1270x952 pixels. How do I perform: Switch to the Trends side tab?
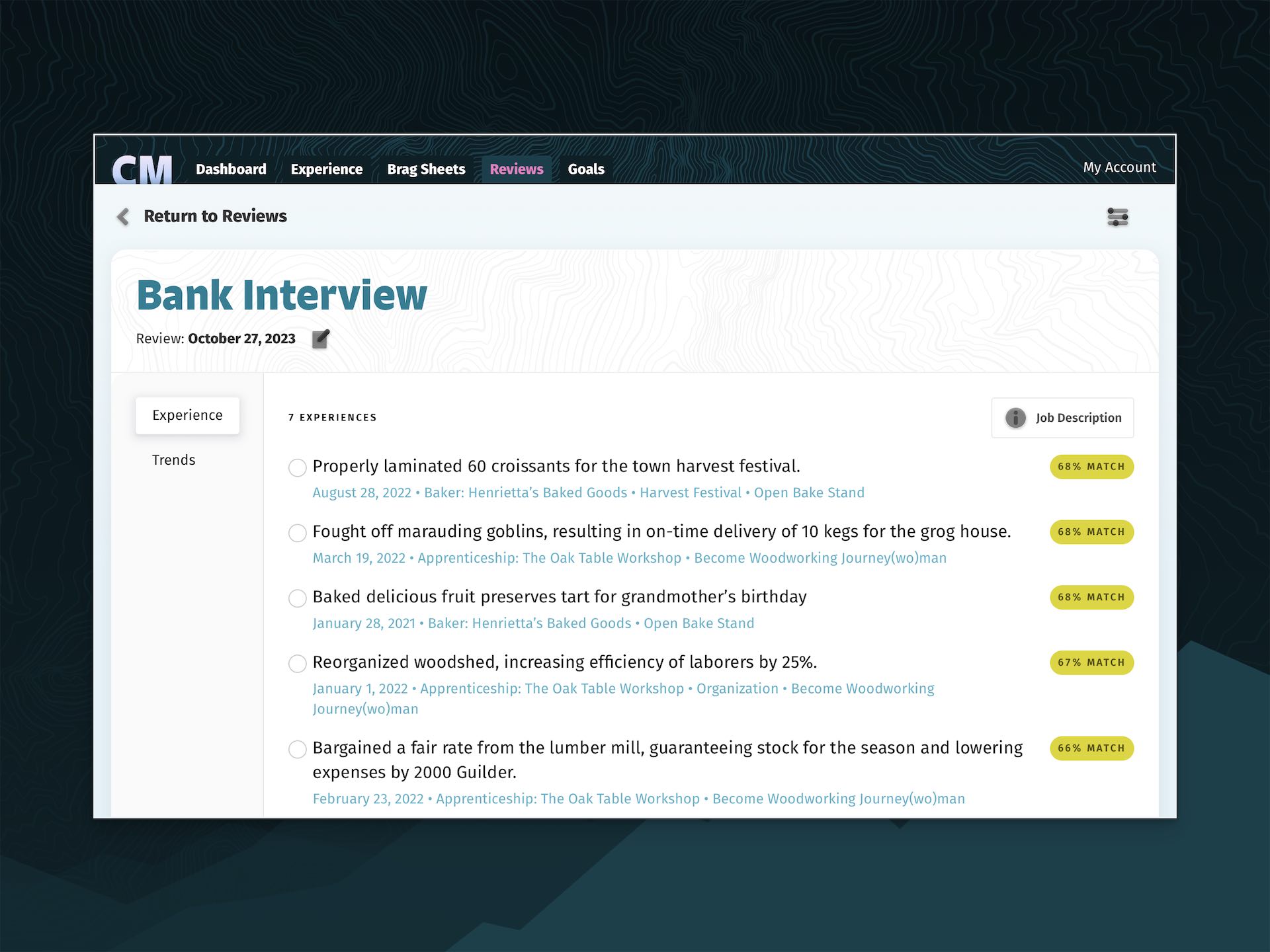(174, 460)
